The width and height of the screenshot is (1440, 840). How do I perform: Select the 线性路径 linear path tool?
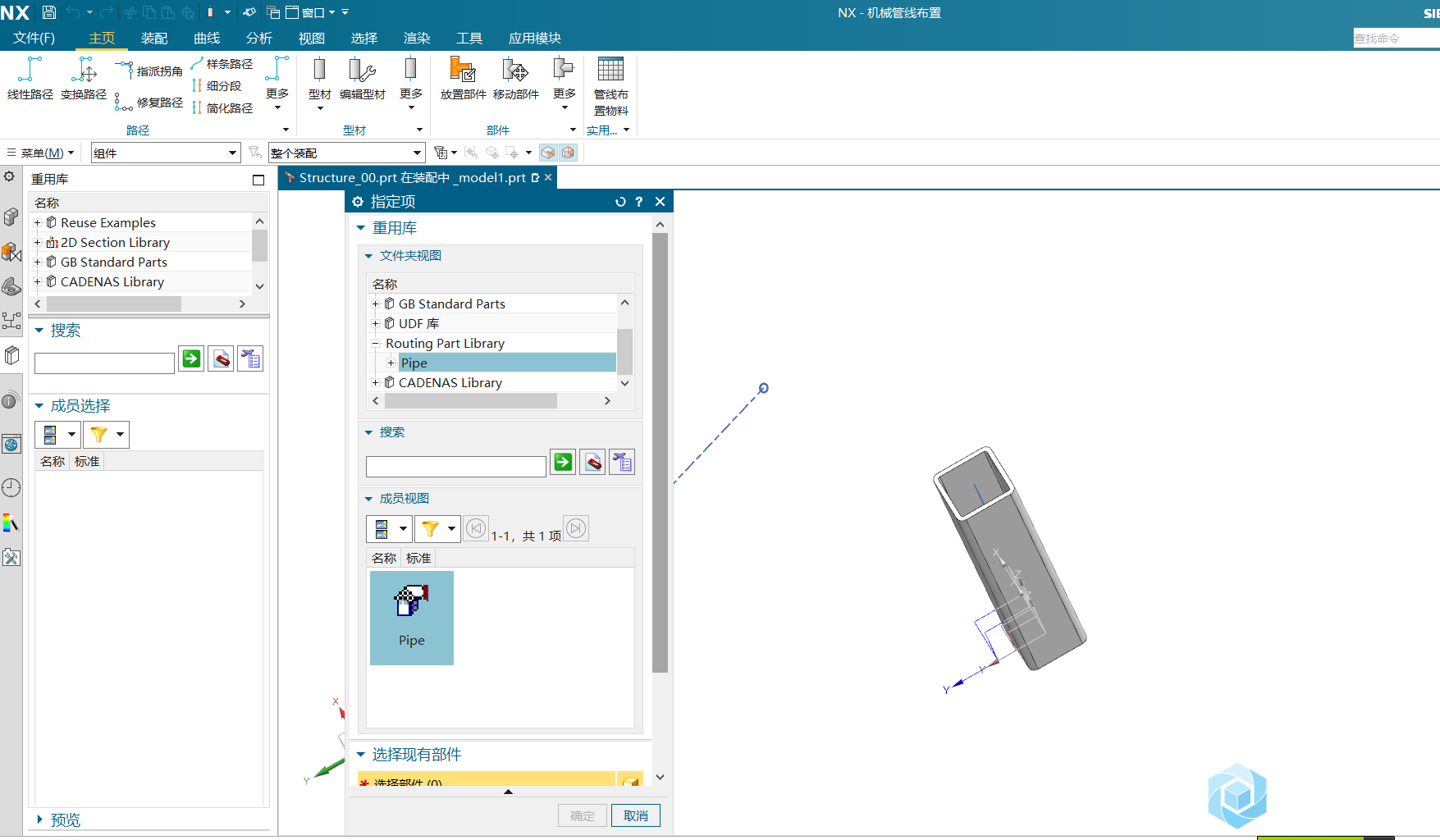coord(30,79)
